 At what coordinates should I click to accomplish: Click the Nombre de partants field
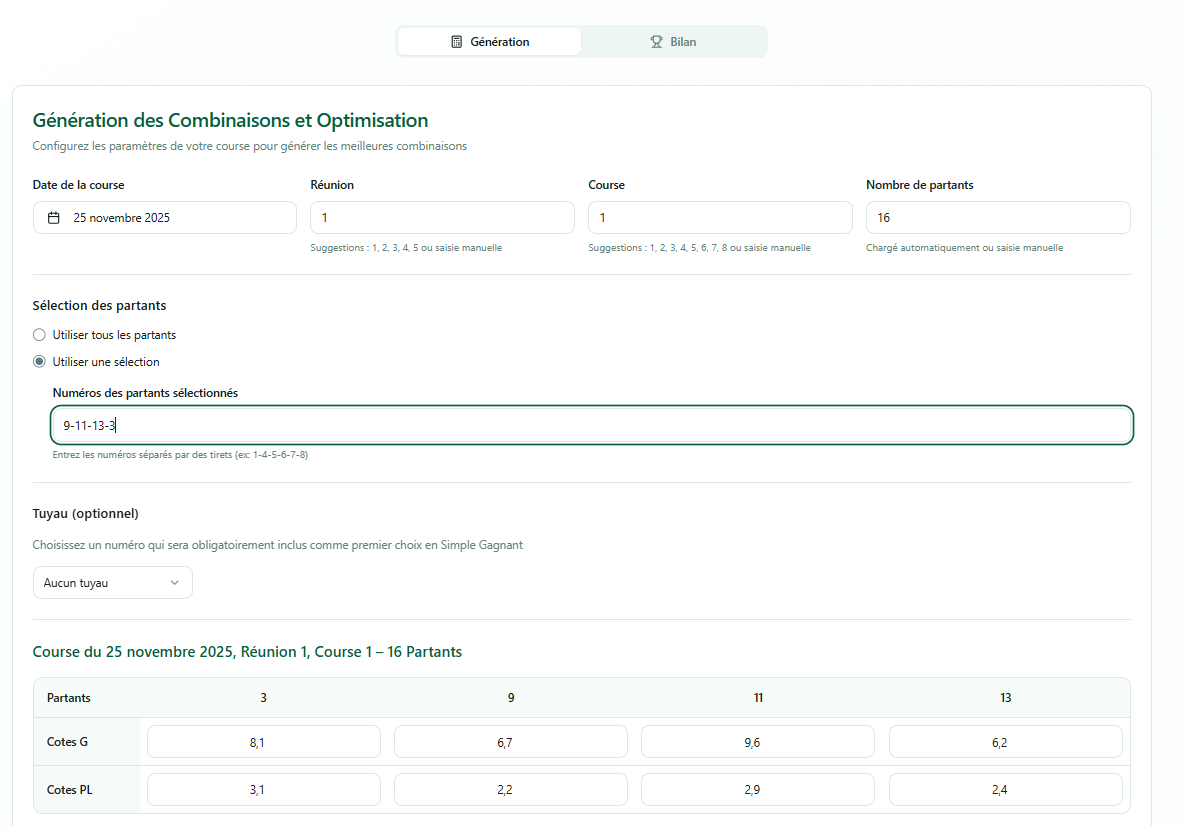pyautogui.click(x=997, y=218)
